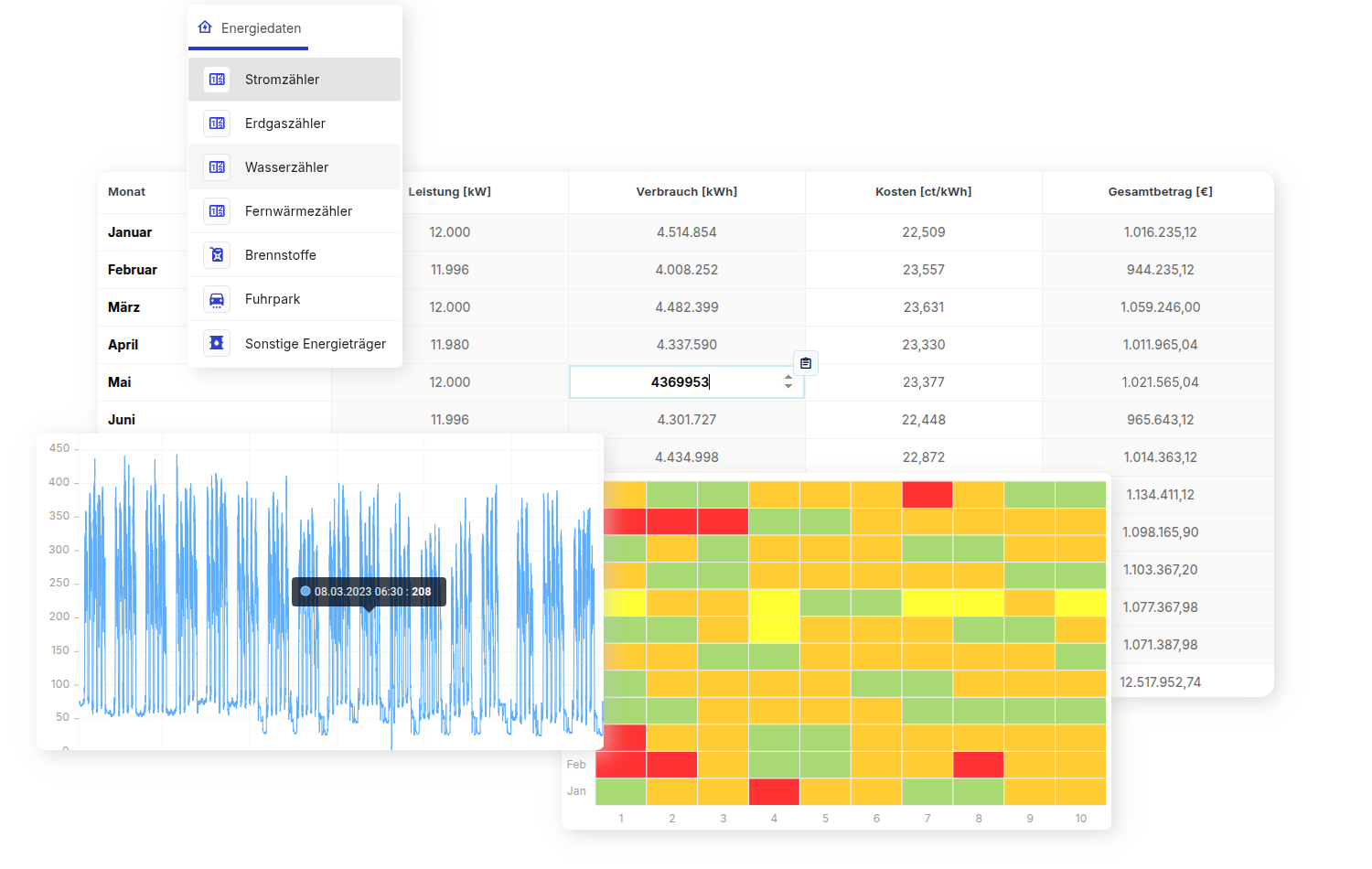Click the Gesamtbetrag [€] column header

[x=1160, y=192]
